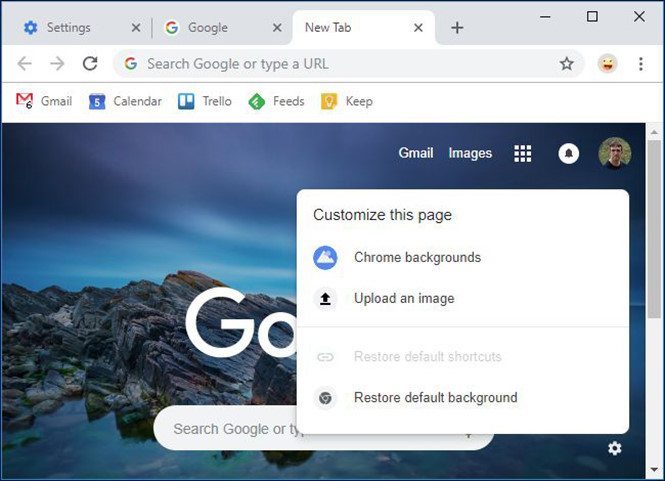Open Keep bookmark
665x481 pixels.
pyautogui.click(x=347, y=101)
